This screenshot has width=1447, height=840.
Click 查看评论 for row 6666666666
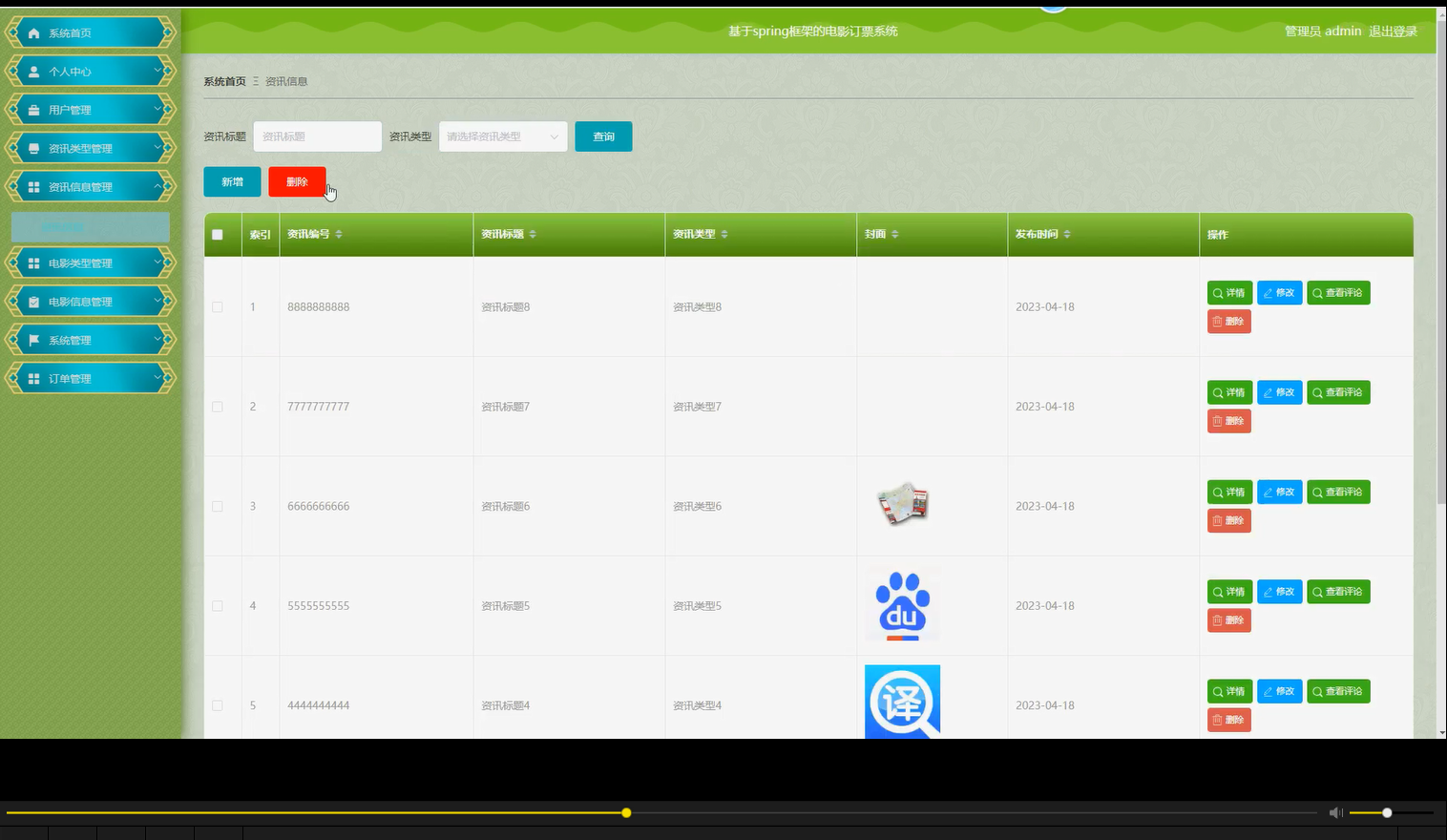coord(1338,493)
